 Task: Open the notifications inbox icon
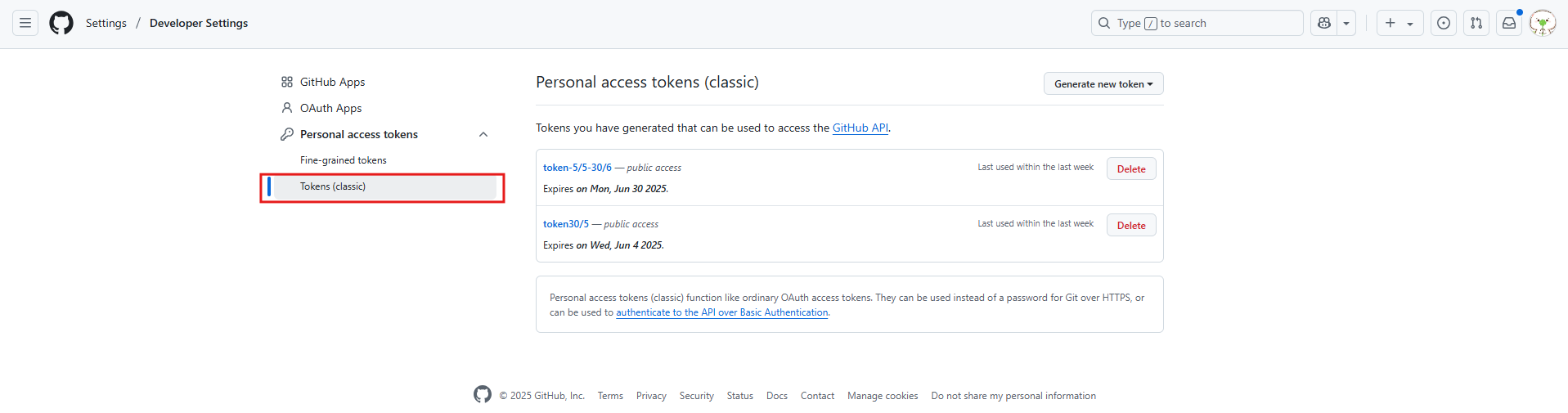point(1509,23)
